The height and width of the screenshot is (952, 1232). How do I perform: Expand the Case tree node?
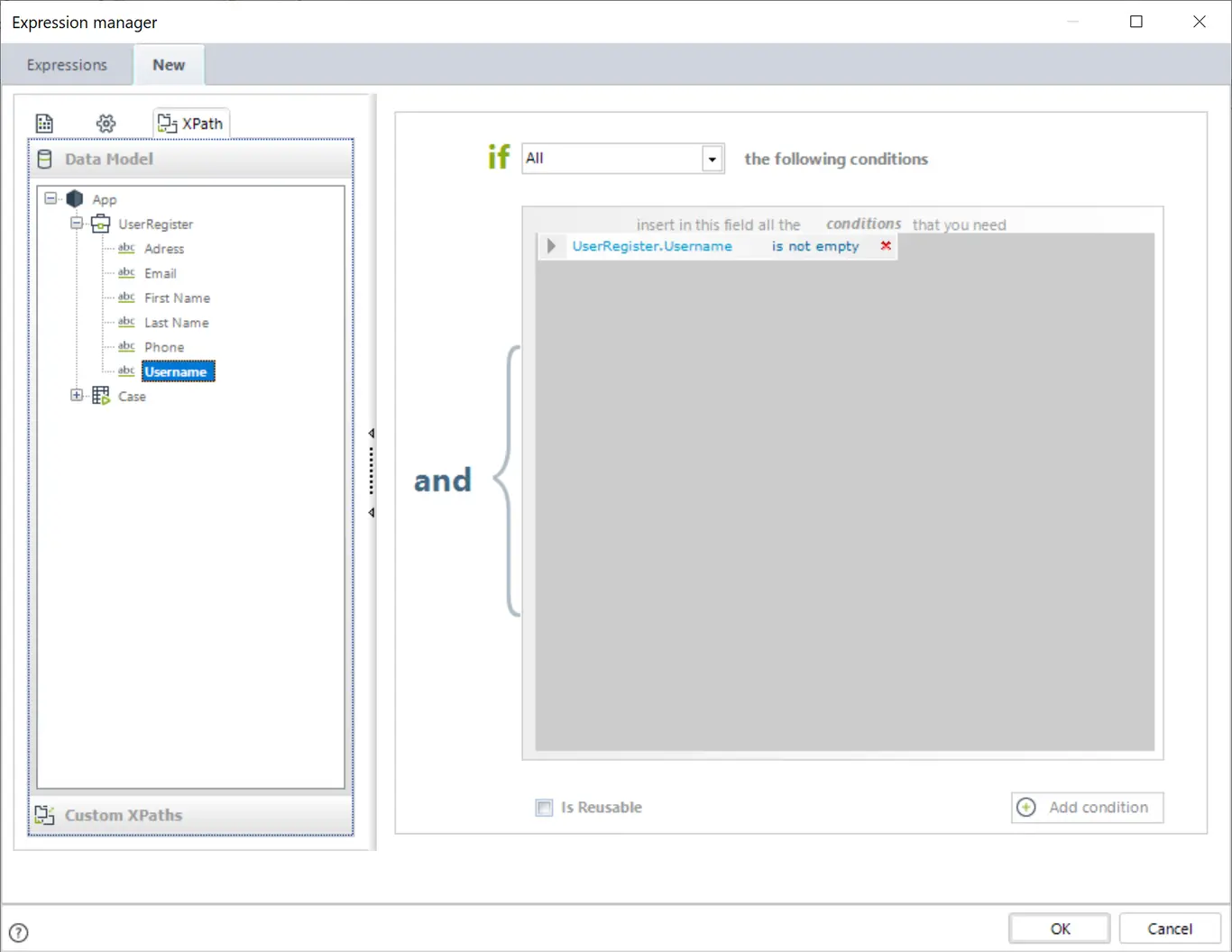tap(77, 395)
